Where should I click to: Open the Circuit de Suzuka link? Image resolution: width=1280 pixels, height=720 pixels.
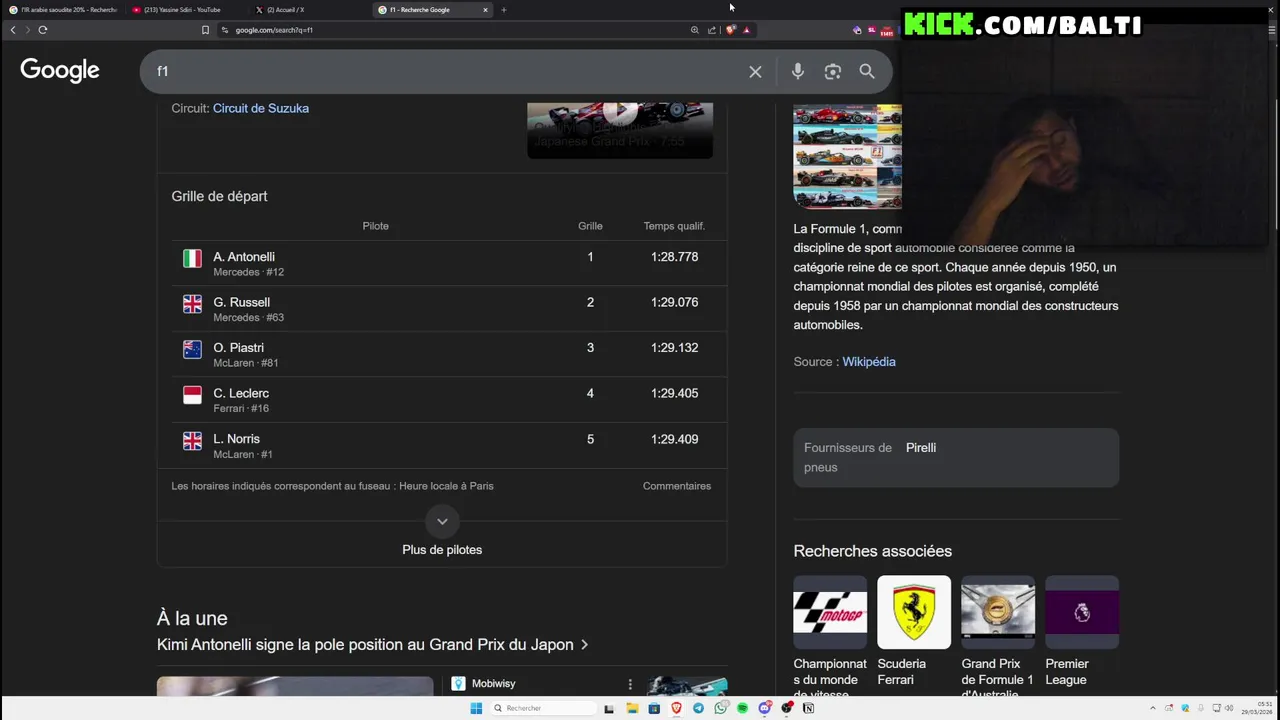point(261,108)
